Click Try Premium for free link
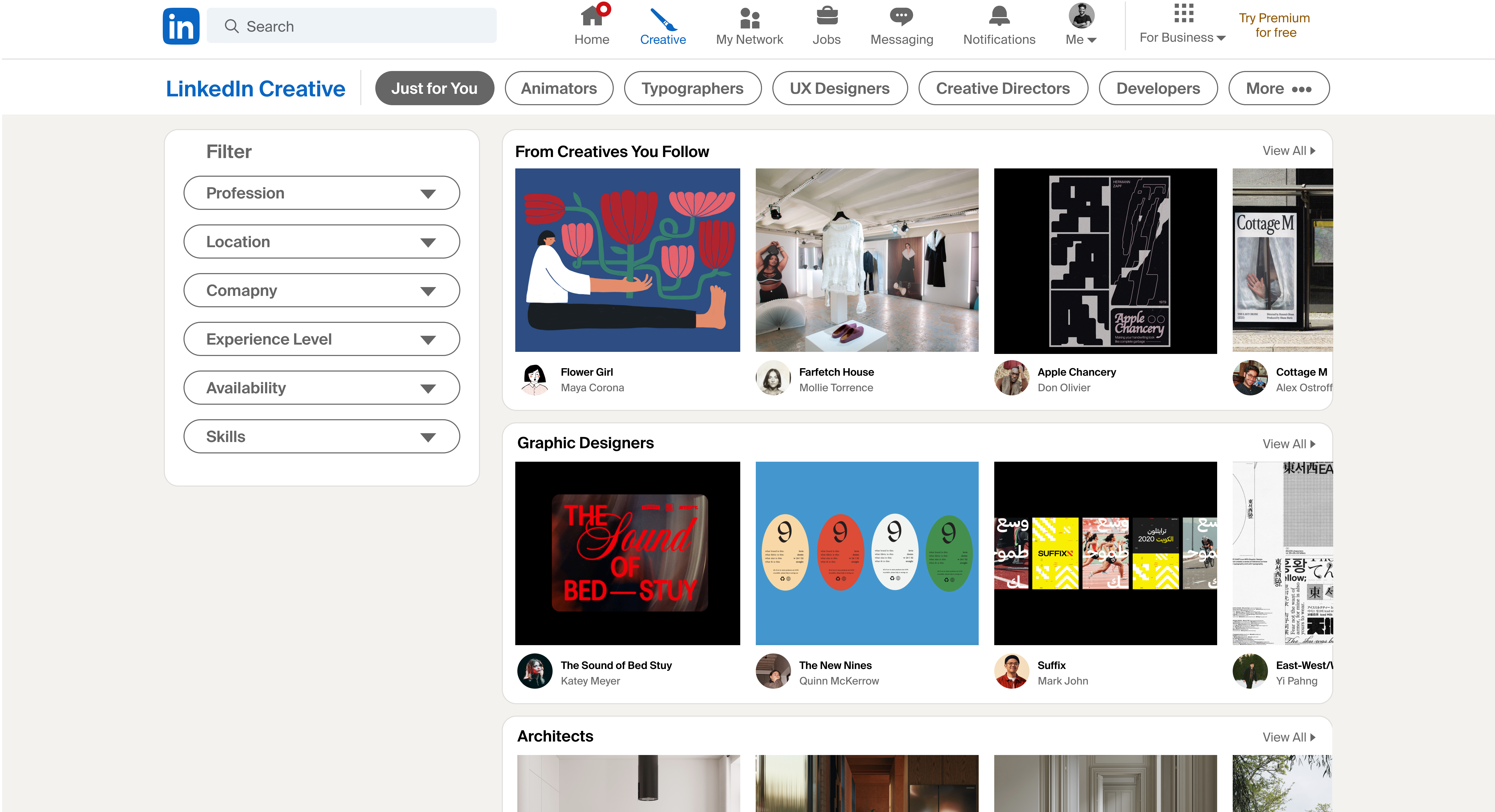1495x812 pixels. tap(1275, 25)
